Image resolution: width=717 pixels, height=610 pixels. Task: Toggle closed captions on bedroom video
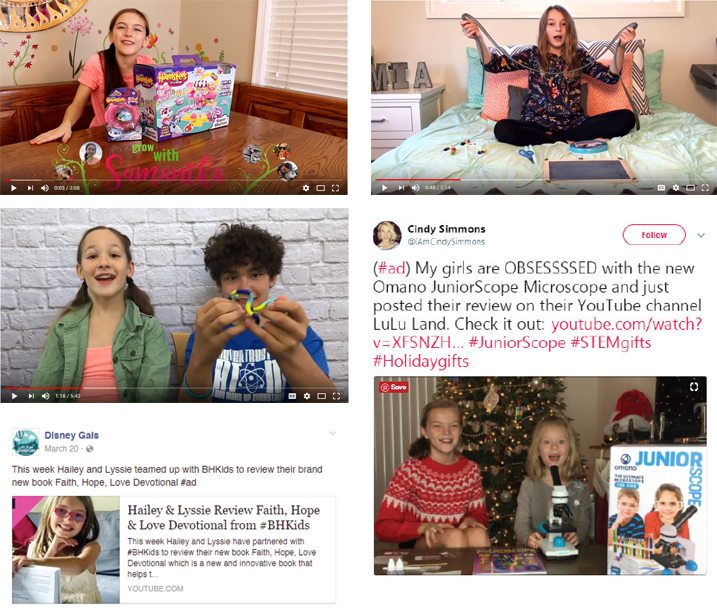pos(661,187)
